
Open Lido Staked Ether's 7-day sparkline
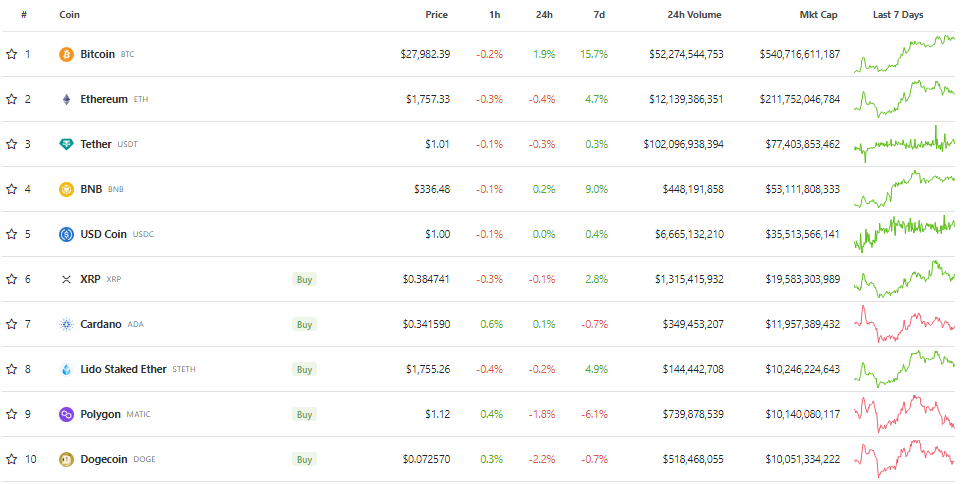pyautogui.click(x=904, y=369)
